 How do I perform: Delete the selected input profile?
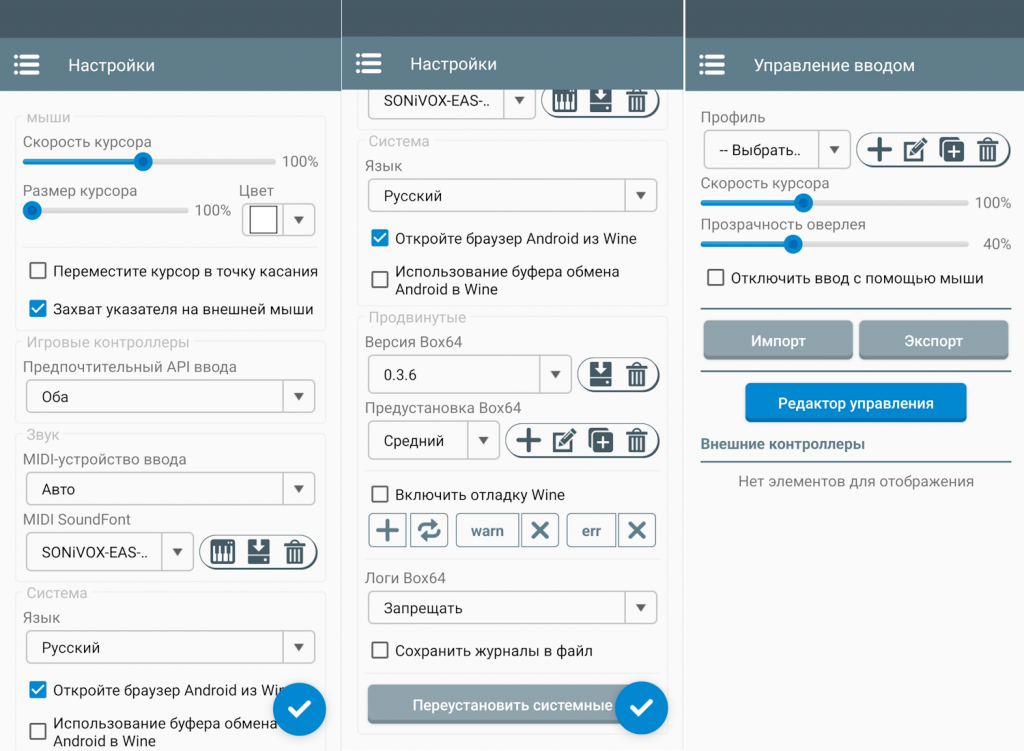(x=987, y=151)
